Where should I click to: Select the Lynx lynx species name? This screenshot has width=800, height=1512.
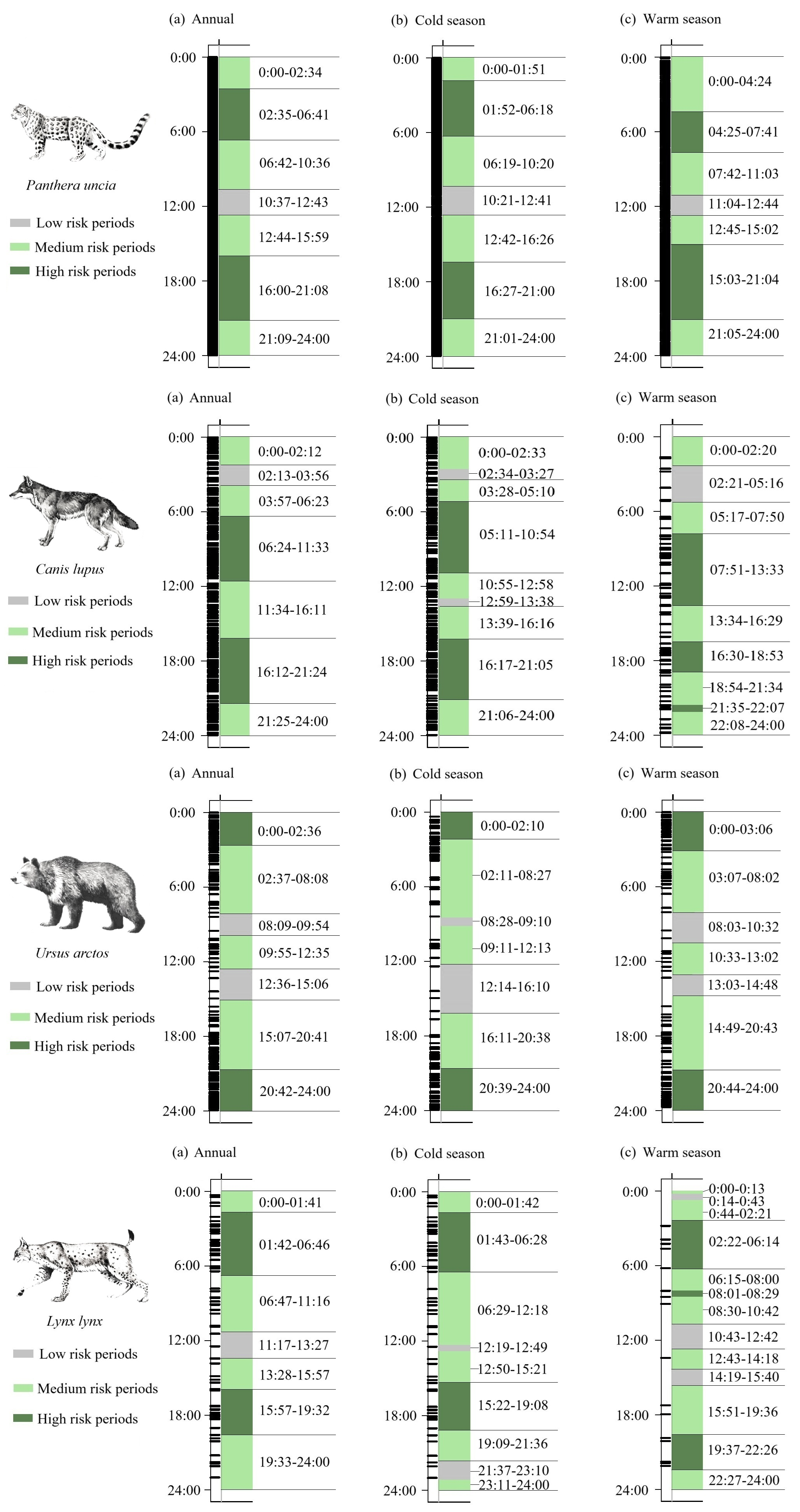coord(75,1321)
